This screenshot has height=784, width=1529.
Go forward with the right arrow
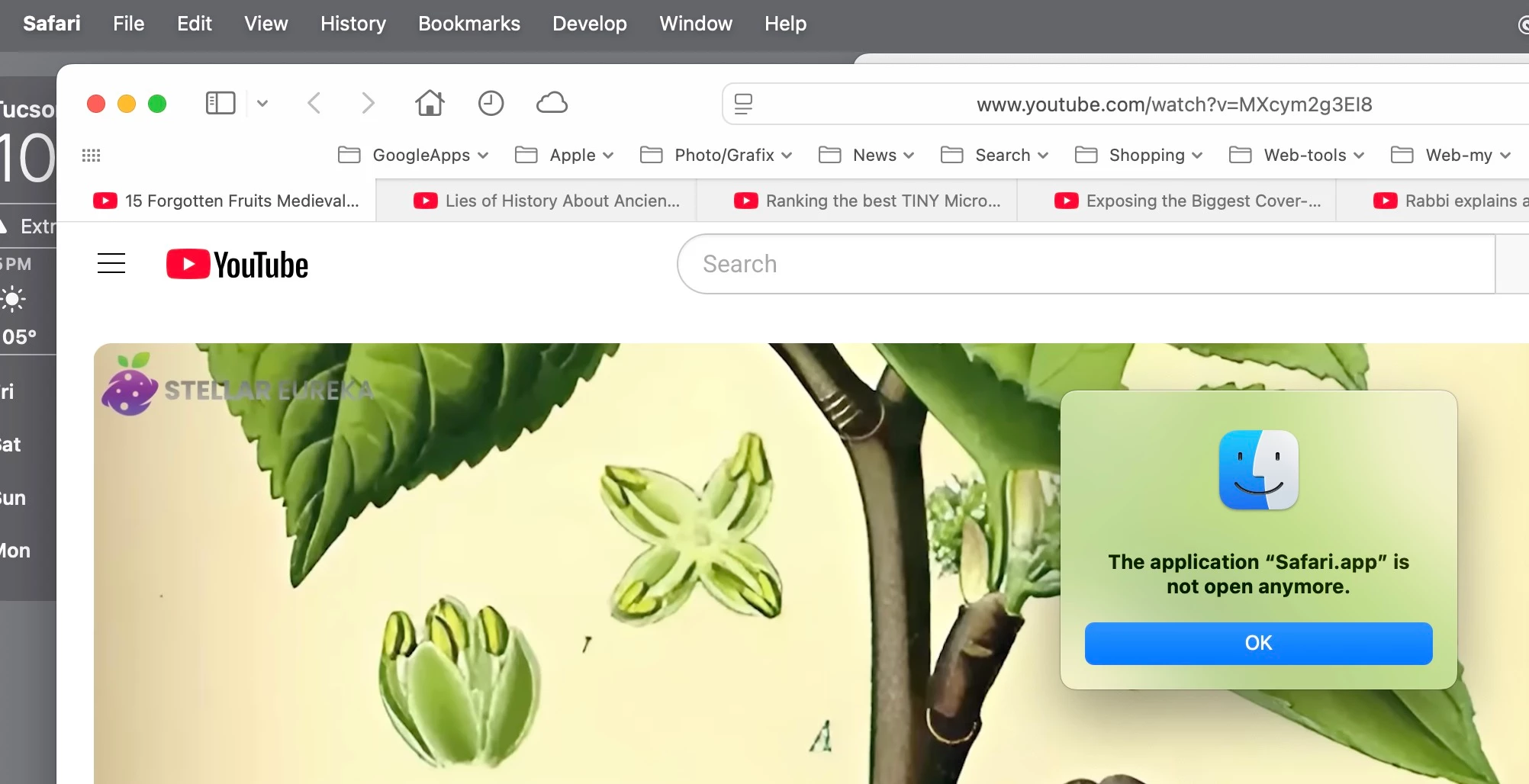click(368, 103)
